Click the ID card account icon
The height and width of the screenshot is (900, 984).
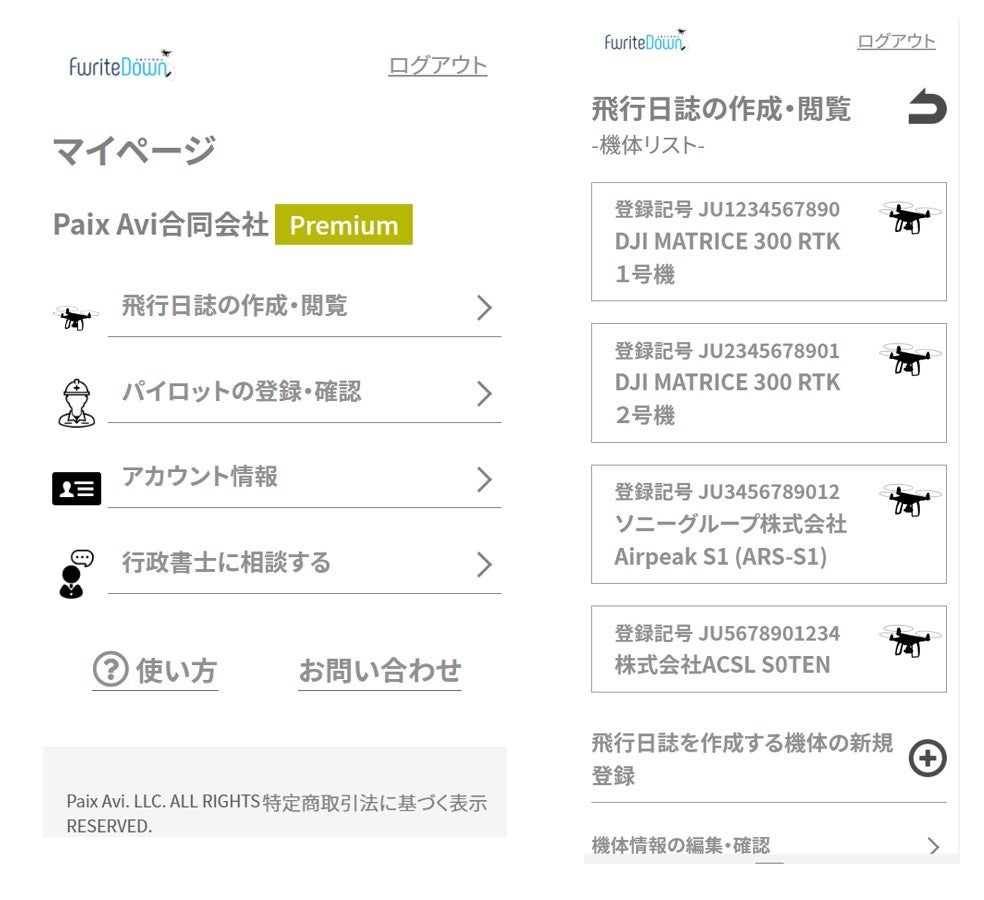(77, 488)
